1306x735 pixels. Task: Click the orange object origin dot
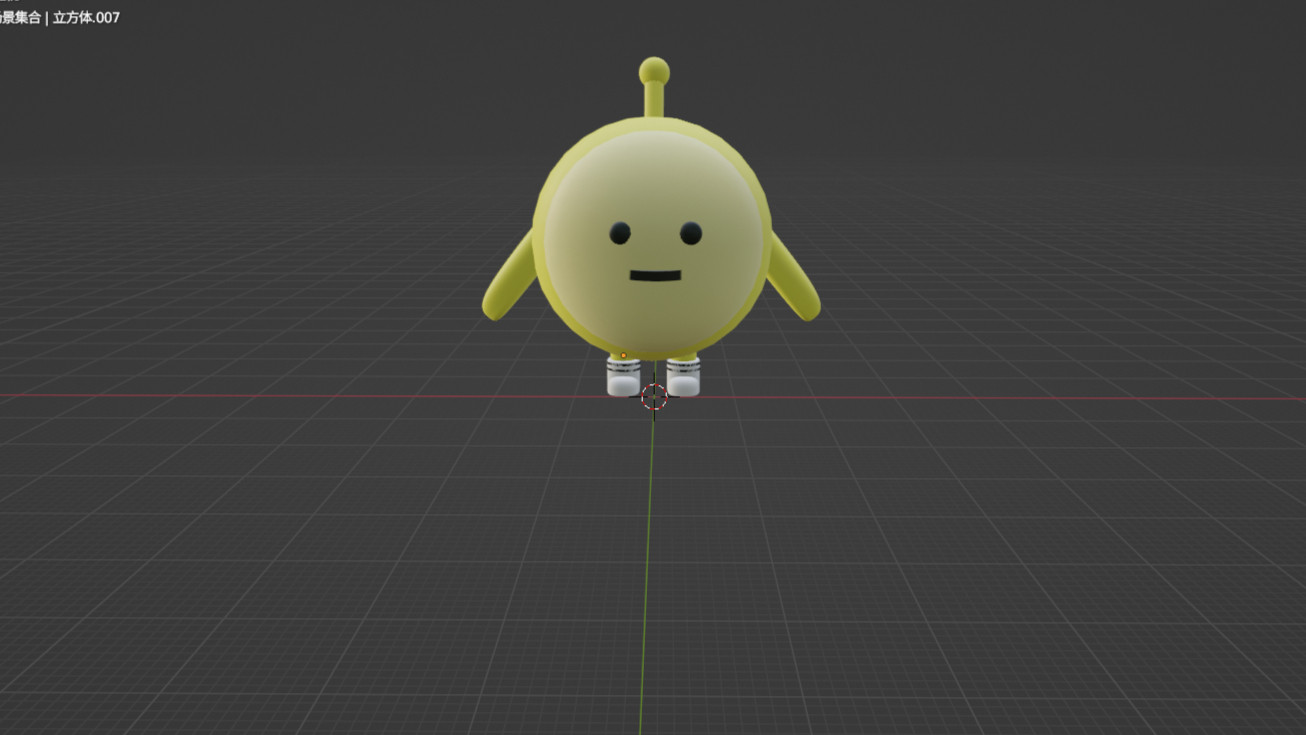[x=623, y=355]
